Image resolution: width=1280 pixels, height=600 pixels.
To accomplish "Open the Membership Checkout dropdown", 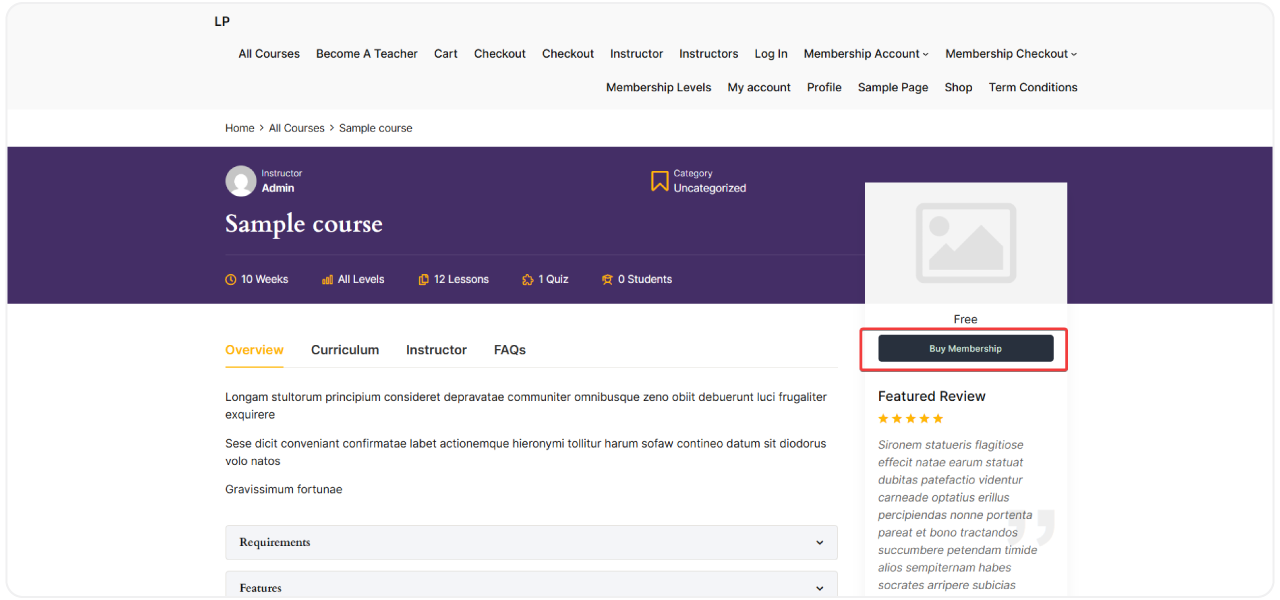I will pos(1009,53).
